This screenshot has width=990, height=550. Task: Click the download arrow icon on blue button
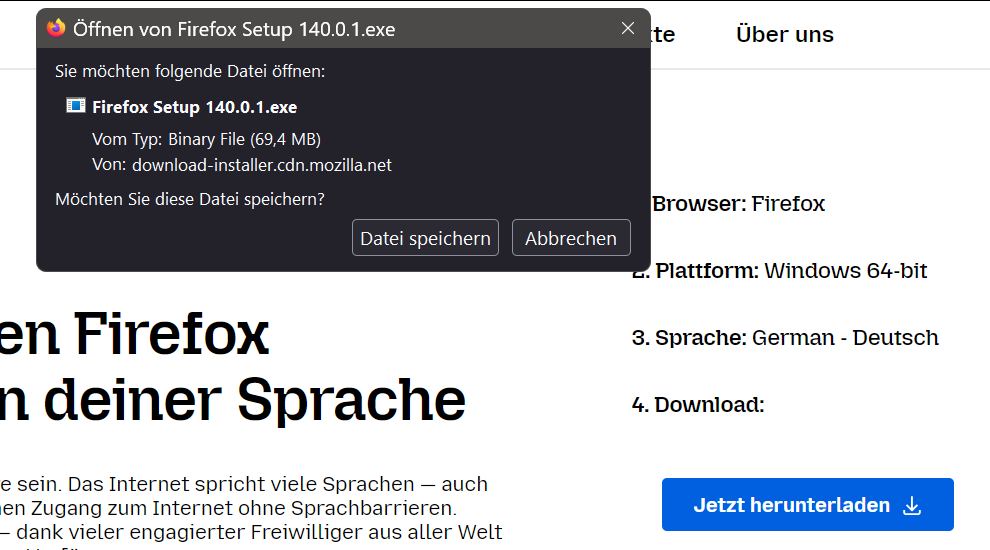[912, 506]
